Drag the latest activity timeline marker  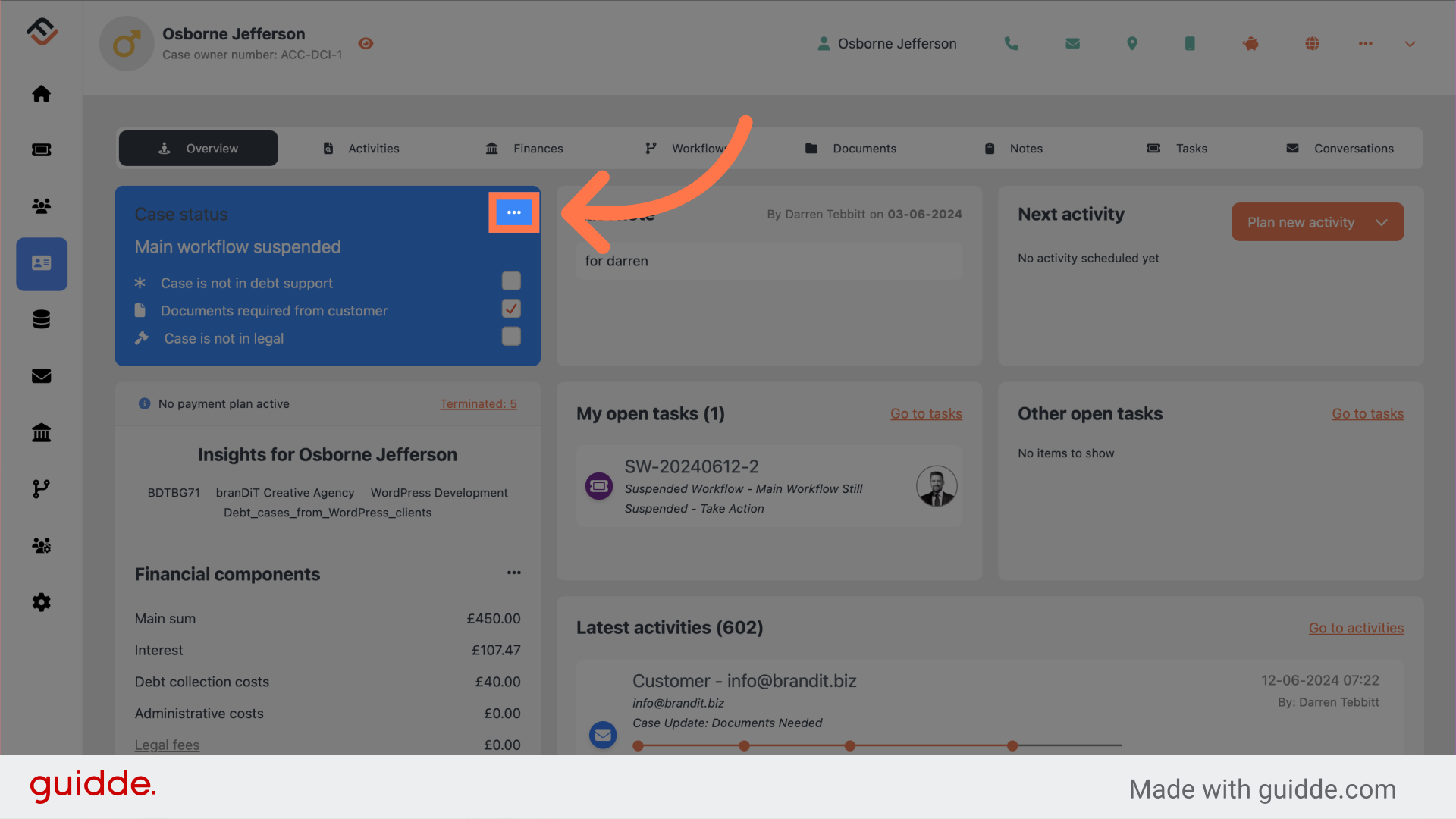pyautogui.click(x=1012, y=743)
